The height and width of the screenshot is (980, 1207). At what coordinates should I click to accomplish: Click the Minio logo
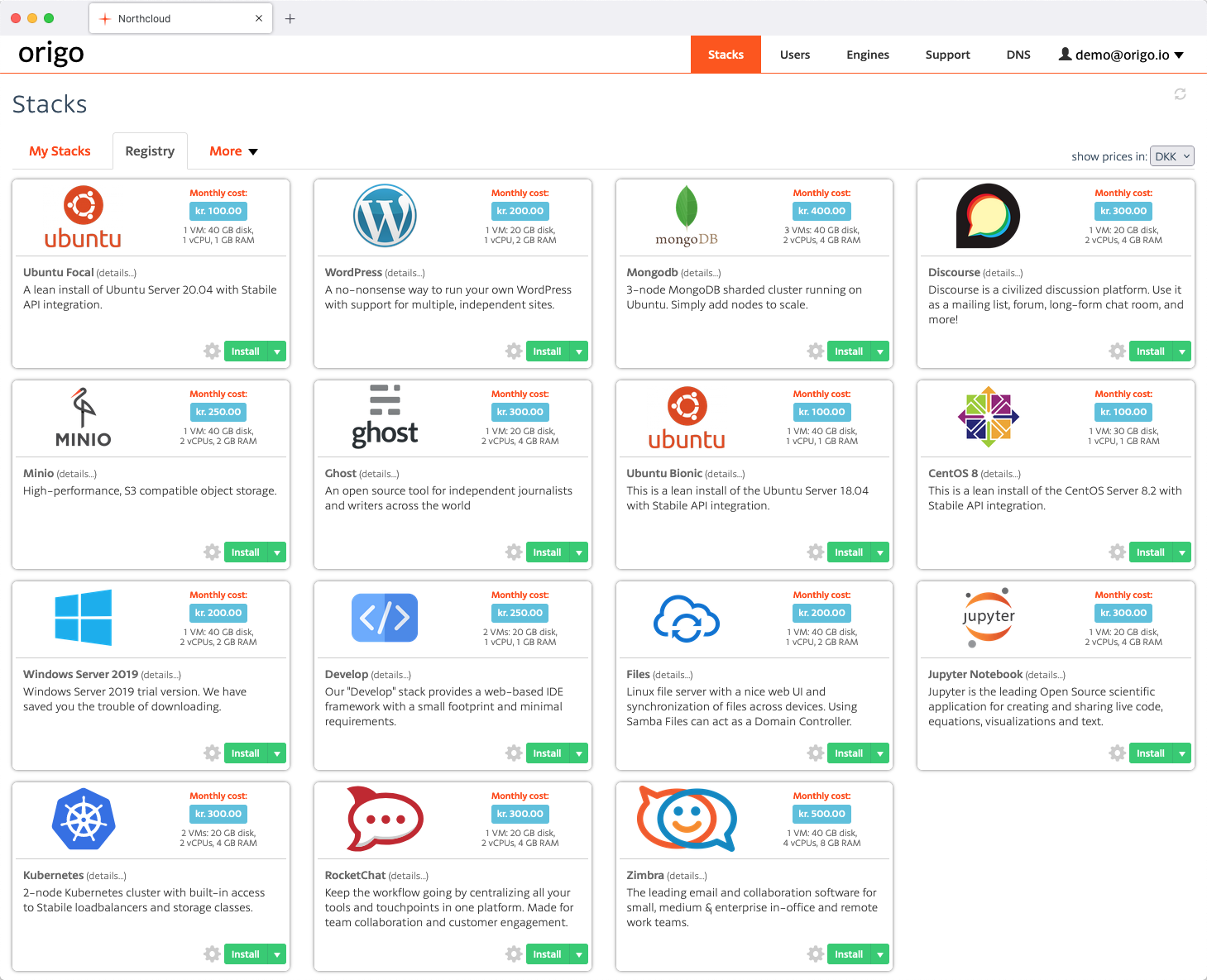[83, 418]
